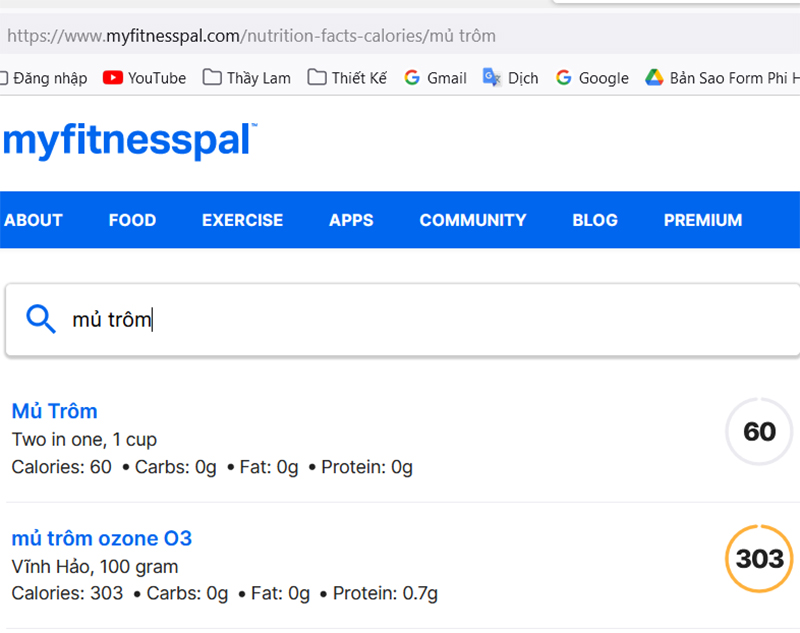The width and height of the screenshot is (800, 633).
Task: Go to the PREMIUM page
Action: click(x=703, y=220)
